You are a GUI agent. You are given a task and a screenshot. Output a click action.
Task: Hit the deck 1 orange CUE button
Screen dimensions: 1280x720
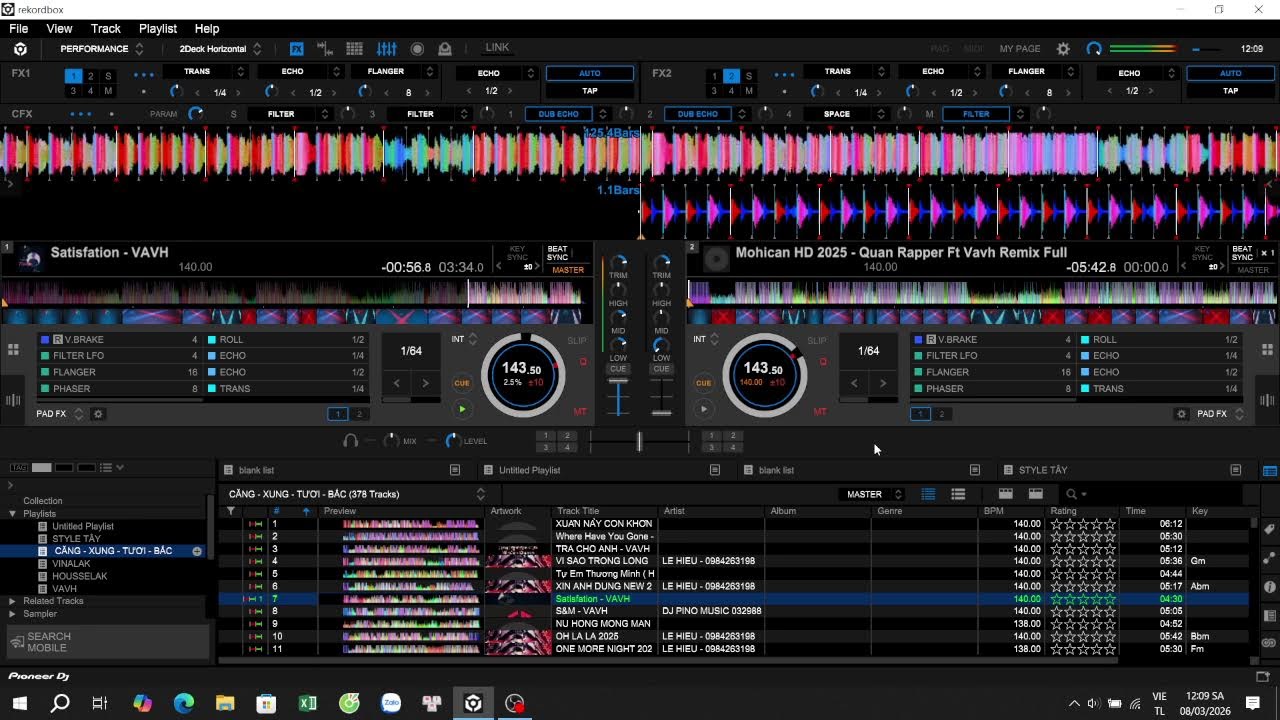pyautogui.click(x=462, y=383)
